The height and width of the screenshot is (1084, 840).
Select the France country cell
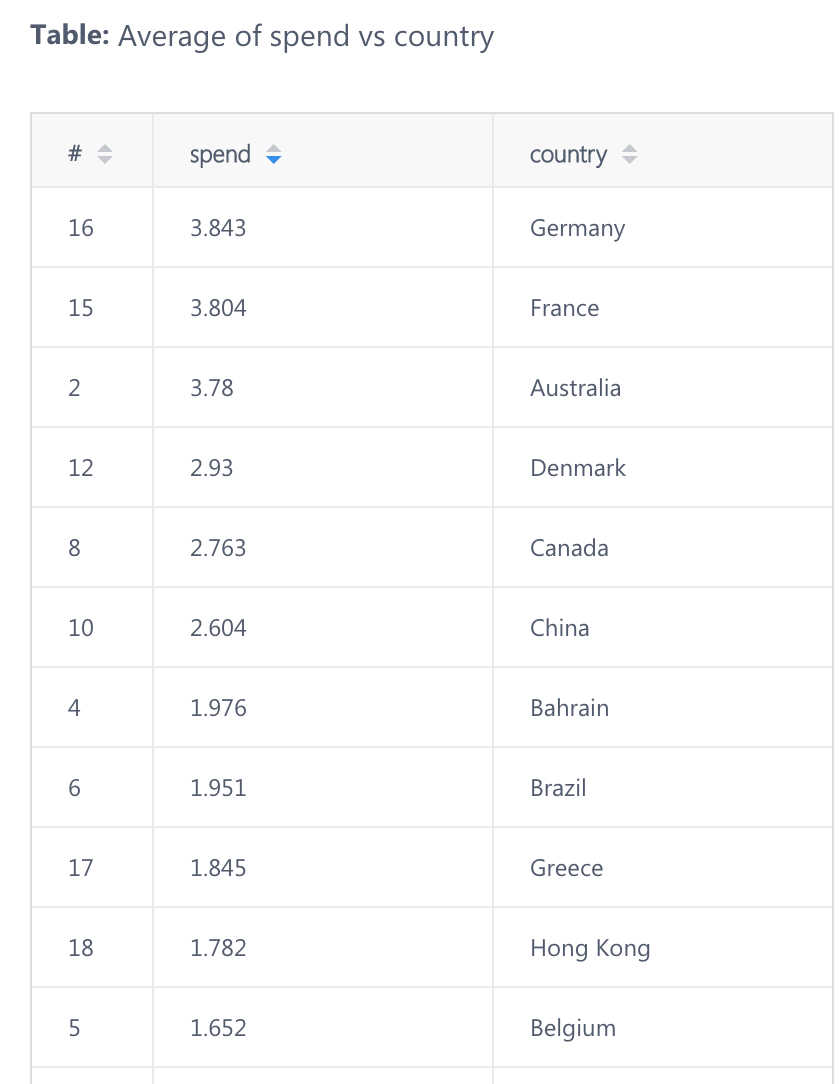click(x=564, y=308)
